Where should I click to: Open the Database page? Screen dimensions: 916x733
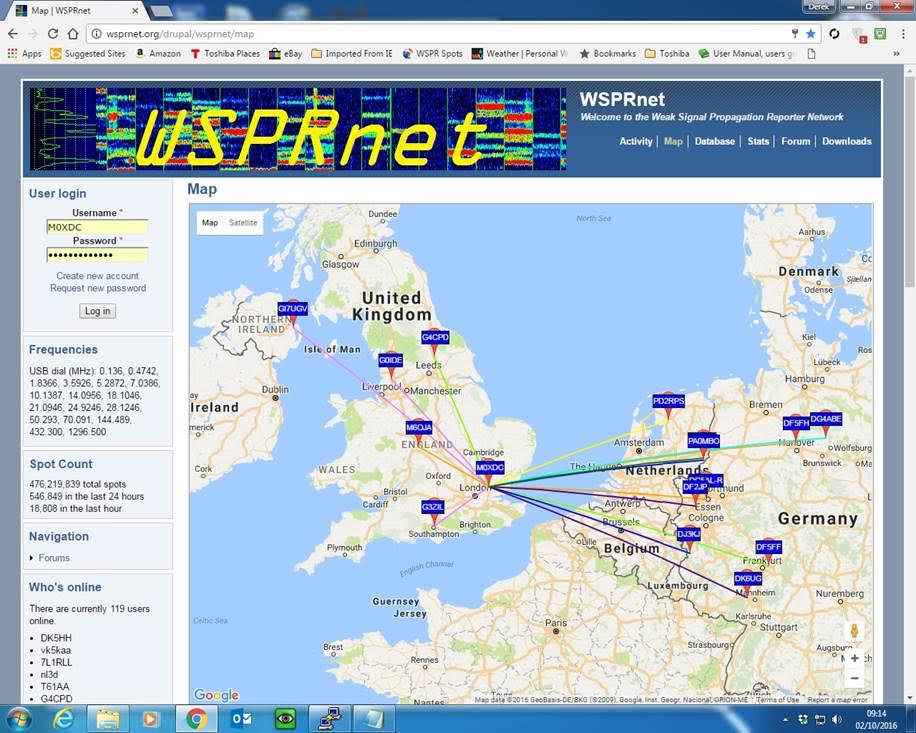(714, 141)
